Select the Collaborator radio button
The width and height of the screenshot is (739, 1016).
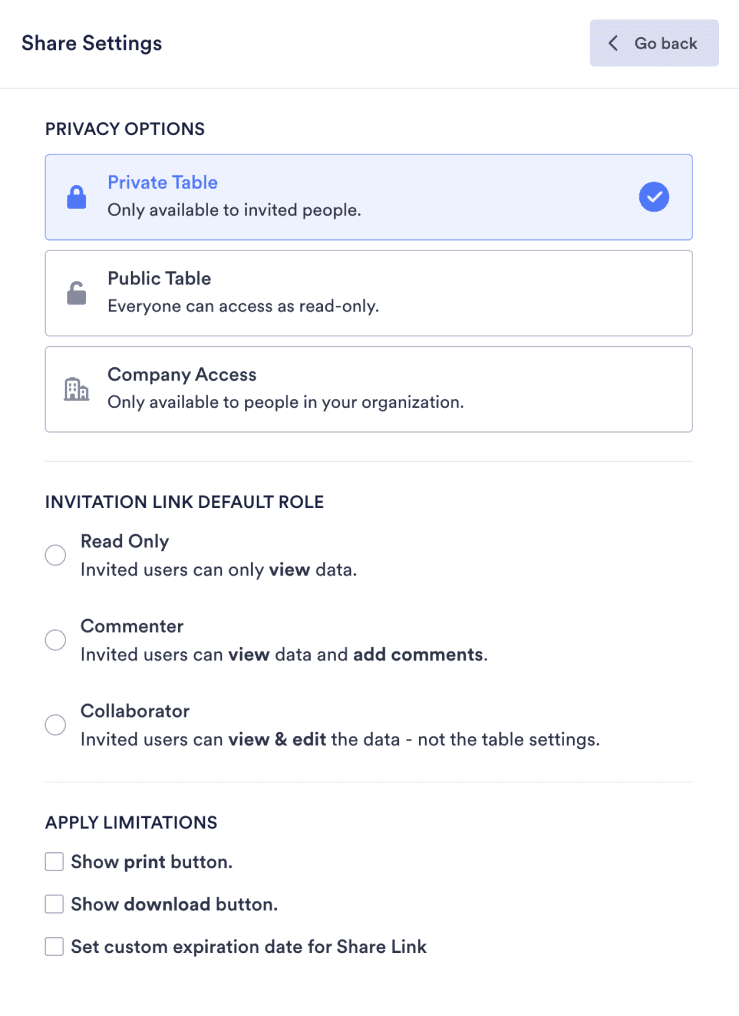[55, 725]
